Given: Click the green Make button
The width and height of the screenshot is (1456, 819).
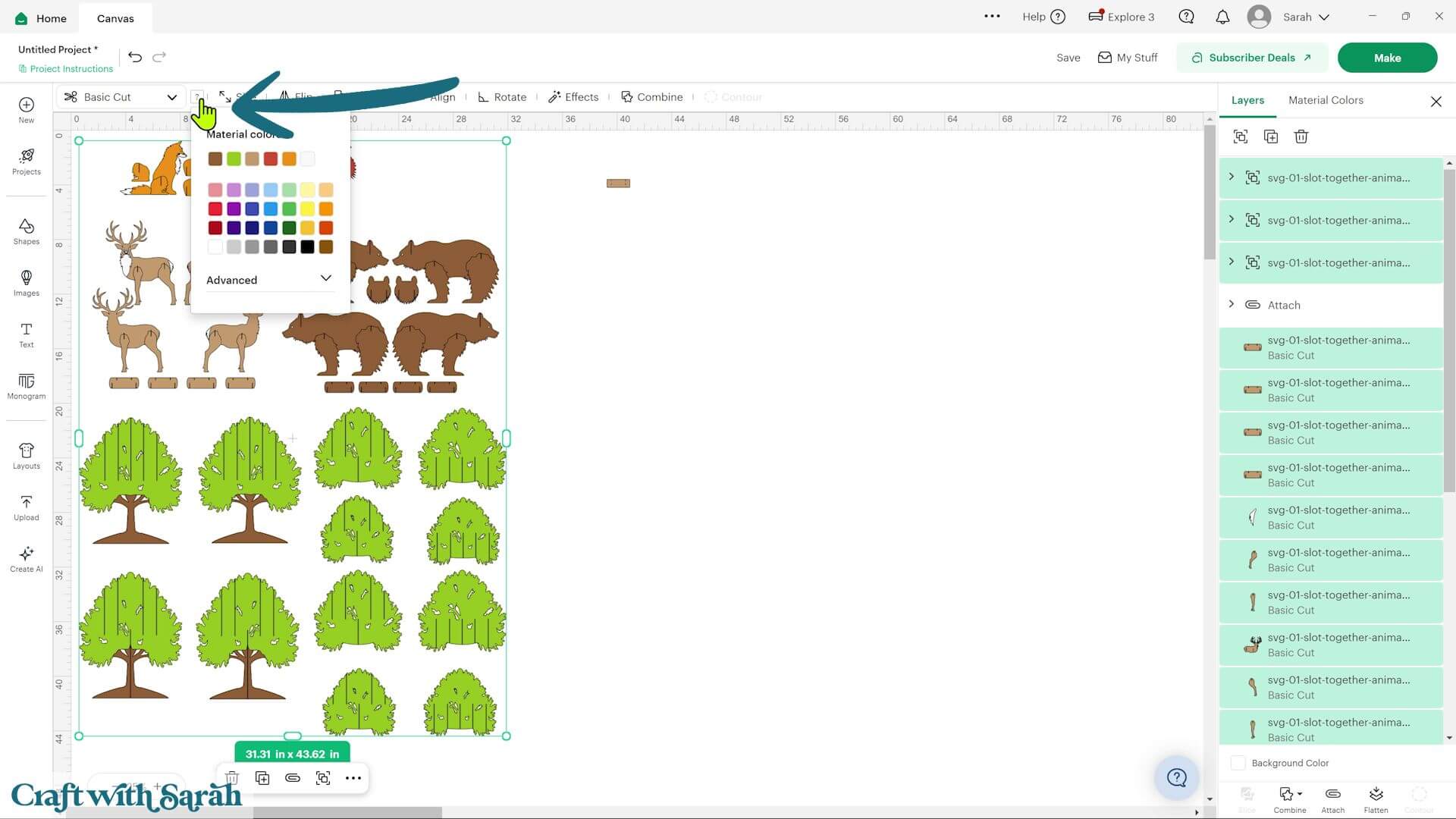Looking at the screenshot, I should tap(1387, 58).
